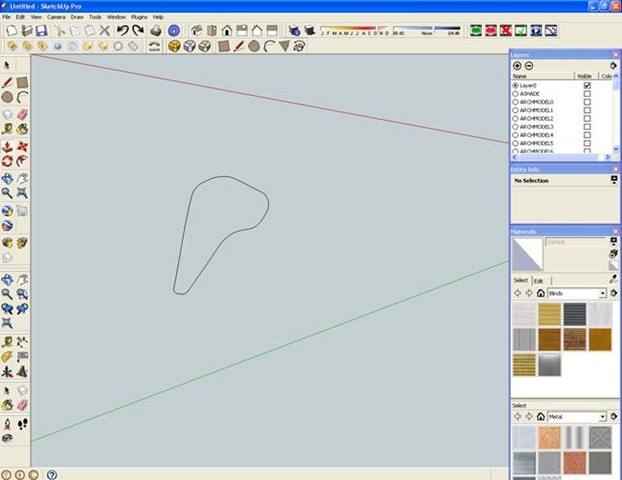Make Layer0 the active layer radio
622x480 pixels.
coord(515,85)
